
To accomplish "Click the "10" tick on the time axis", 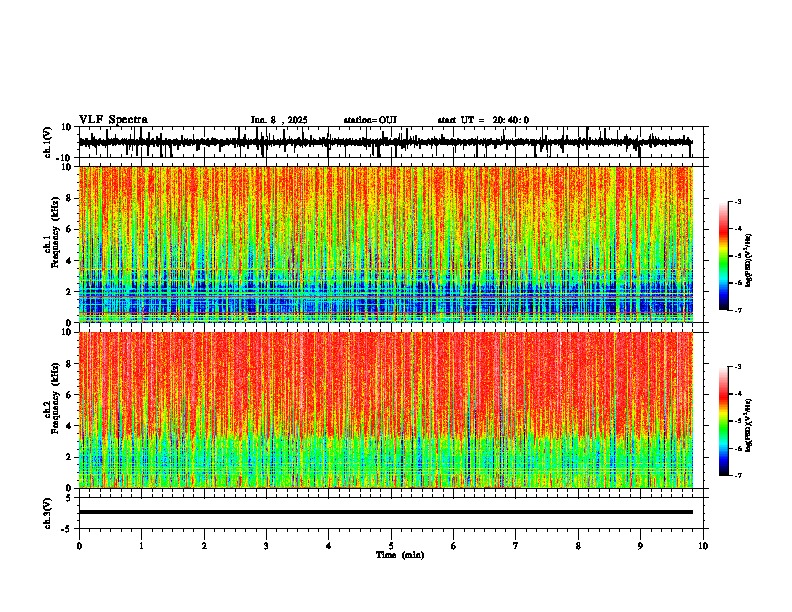I will 703,546.
